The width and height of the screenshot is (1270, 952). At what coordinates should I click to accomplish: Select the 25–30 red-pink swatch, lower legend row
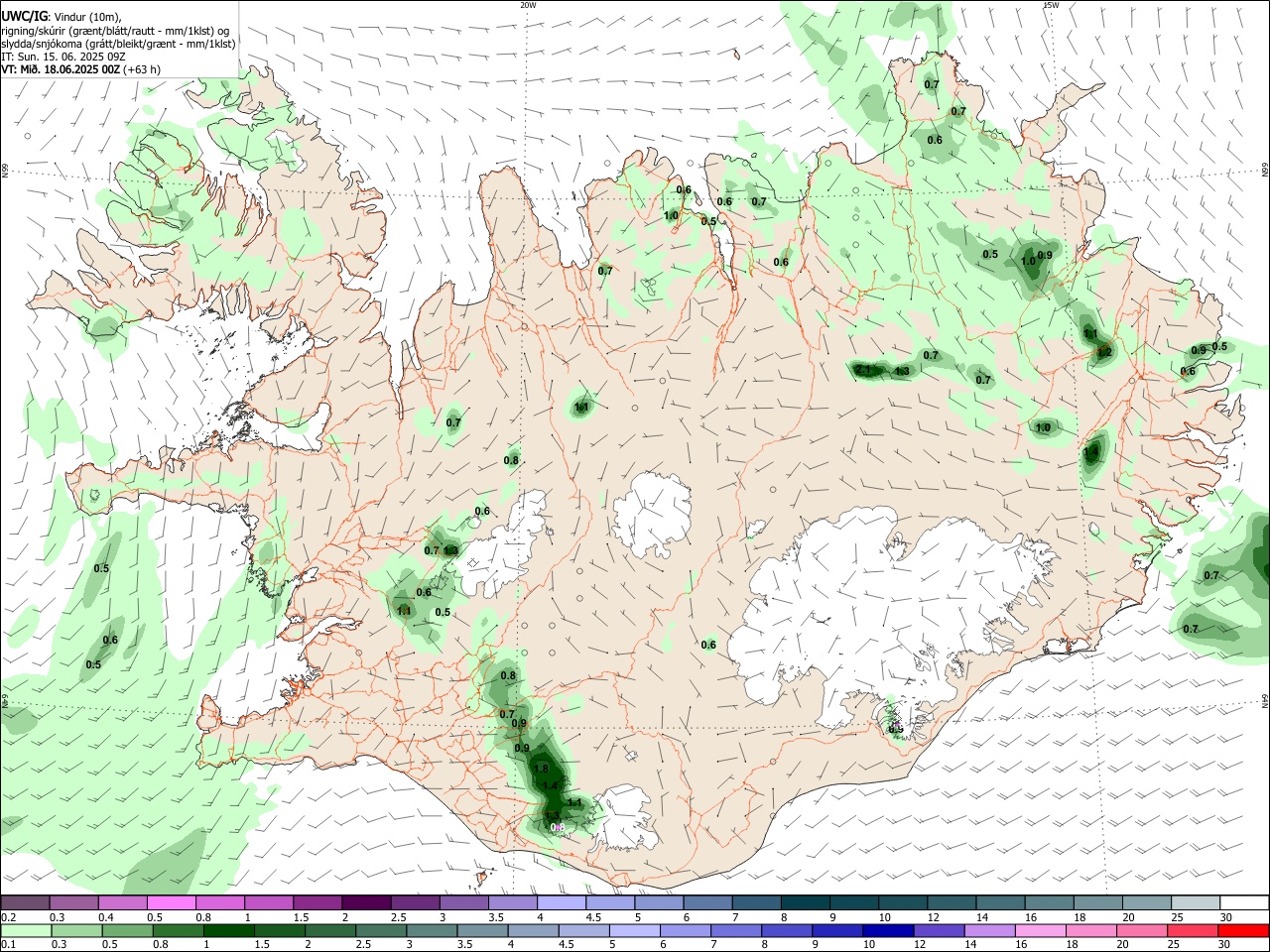tap(1192, 930)
